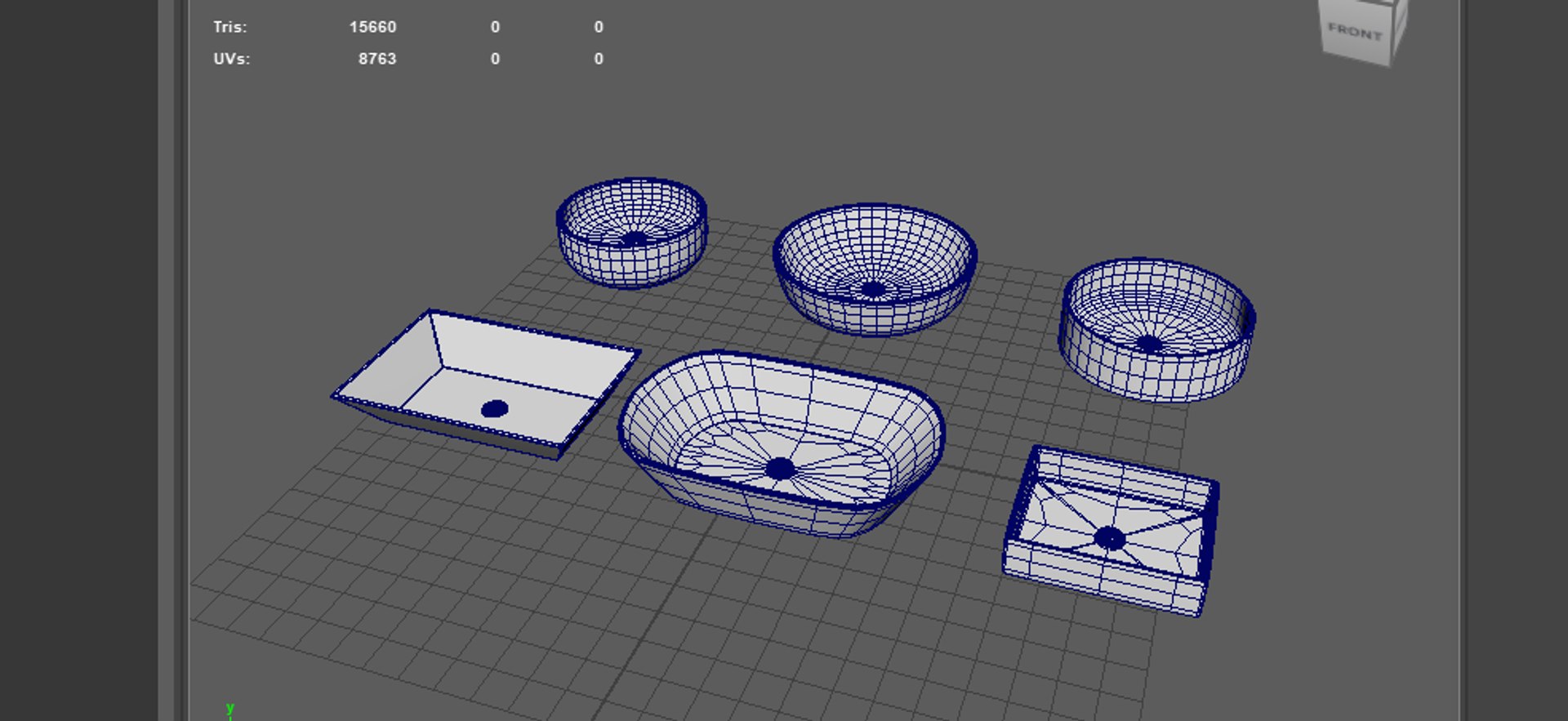The image size is (1568, 721).
Task: Click the UVs: label in heads-up display
Action: tap(232, 59)
